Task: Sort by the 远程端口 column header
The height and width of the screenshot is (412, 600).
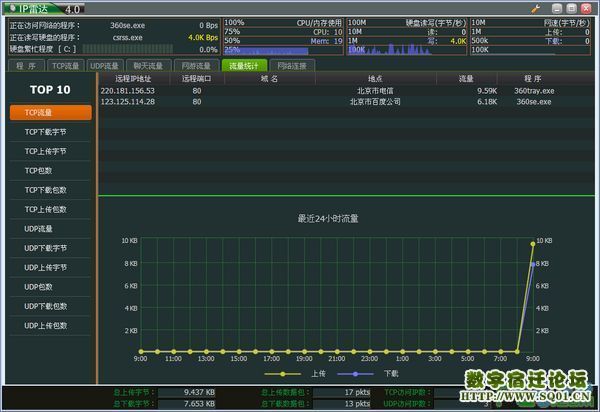Action: click(197, 79)
